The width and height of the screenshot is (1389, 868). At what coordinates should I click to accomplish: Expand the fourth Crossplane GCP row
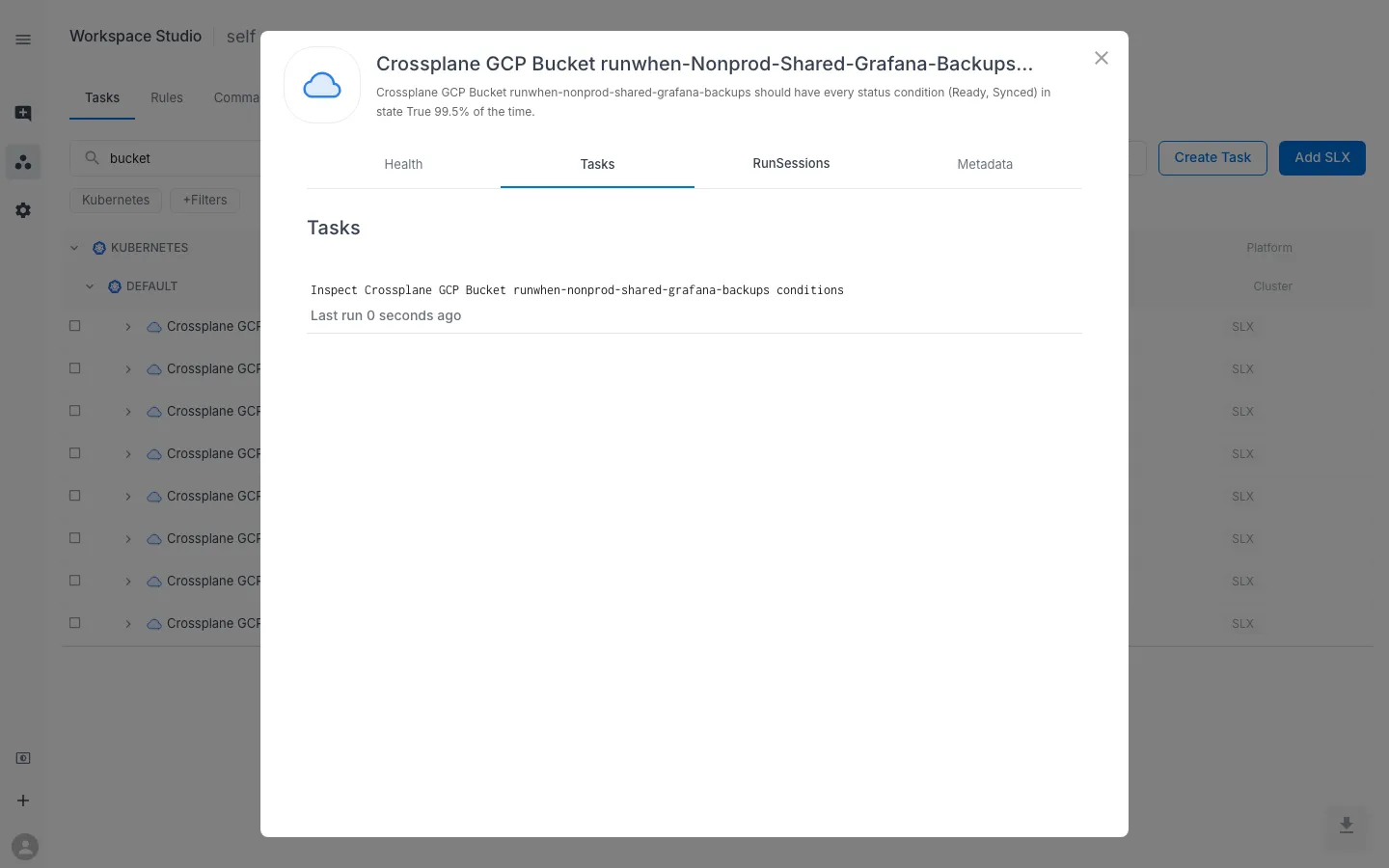point(128,454)
